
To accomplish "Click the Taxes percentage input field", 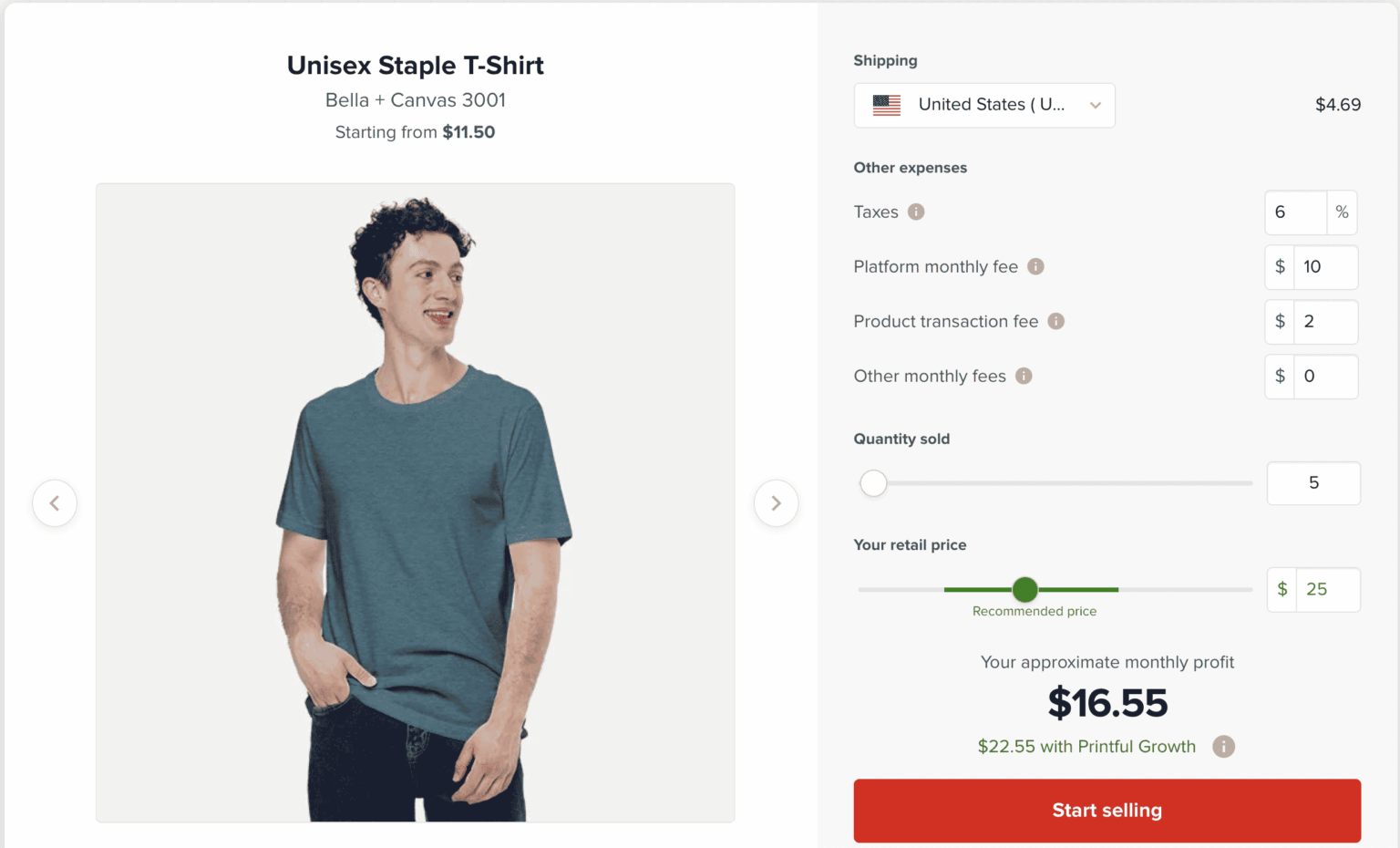I will point(1295,212).
